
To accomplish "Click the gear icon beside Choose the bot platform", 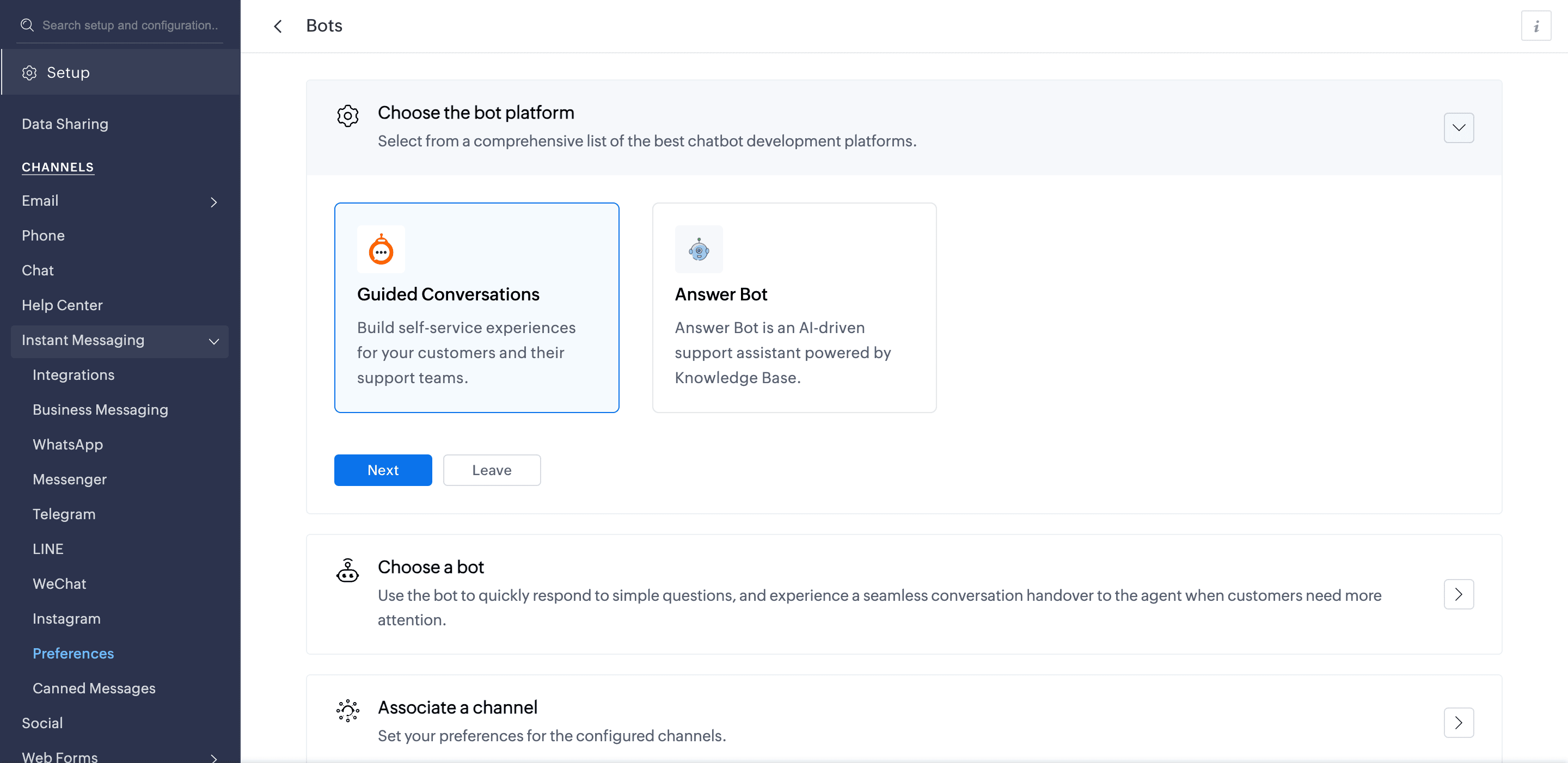I will click(x=347, y=115).
